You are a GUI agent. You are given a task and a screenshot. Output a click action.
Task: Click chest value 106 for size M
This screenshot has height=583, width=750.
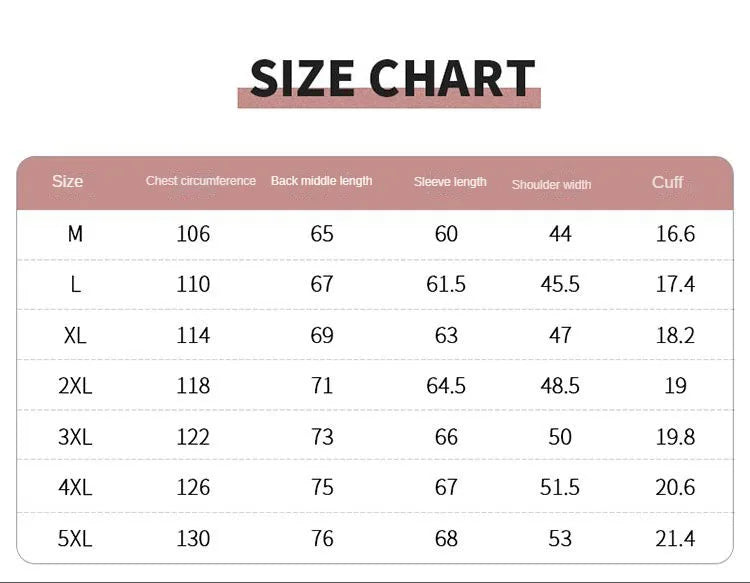[193, 234]
